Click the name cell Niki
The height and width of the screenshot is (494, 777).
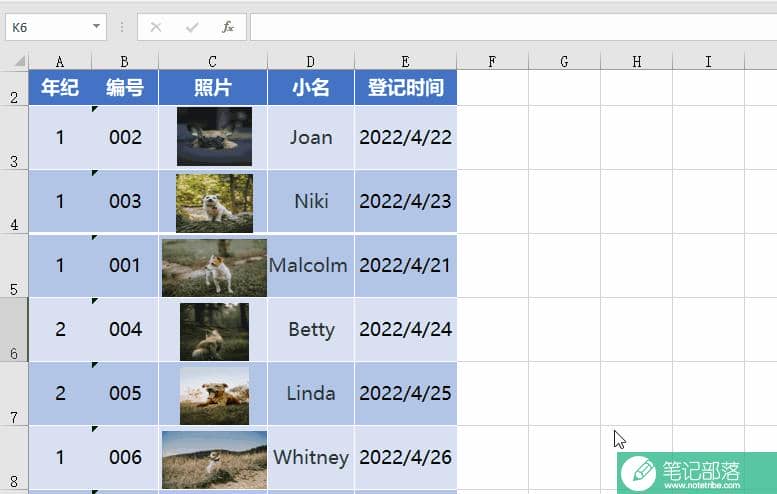pos(311,202)
